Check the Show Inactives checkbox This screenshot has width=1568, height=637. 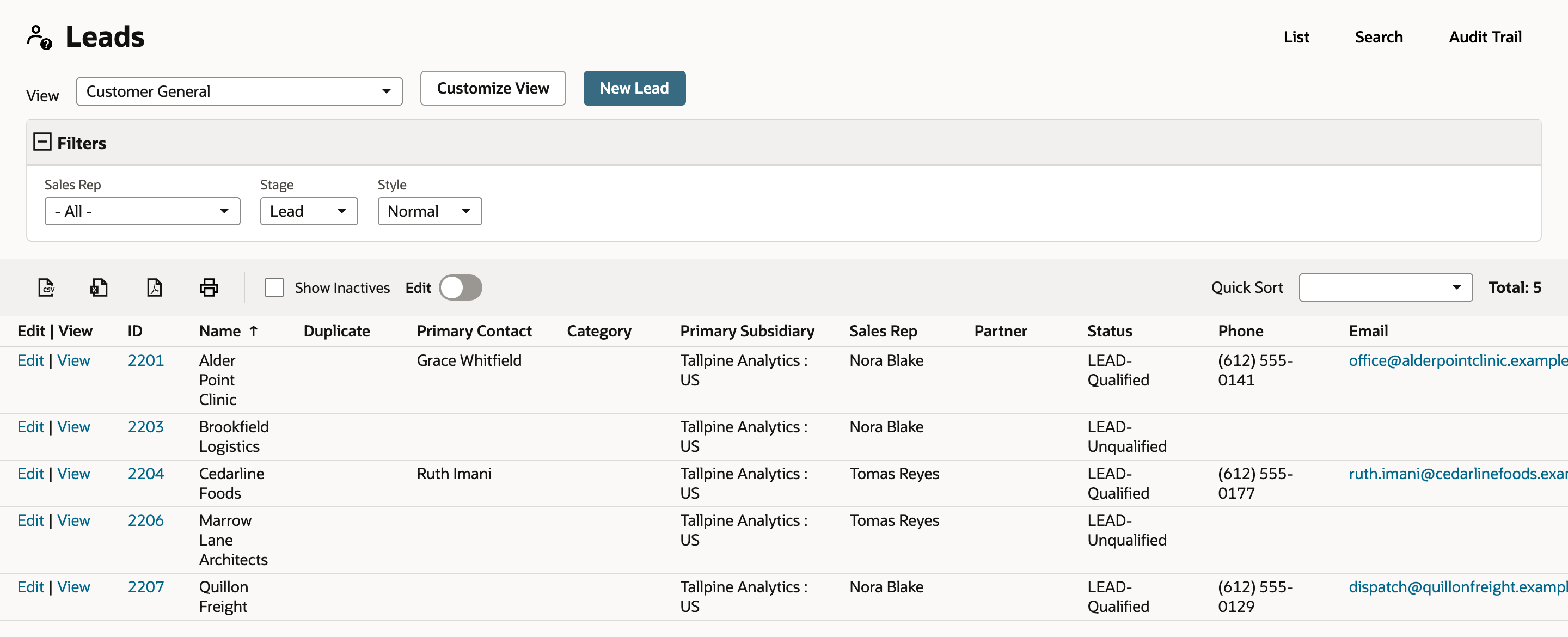coord(274,287)
